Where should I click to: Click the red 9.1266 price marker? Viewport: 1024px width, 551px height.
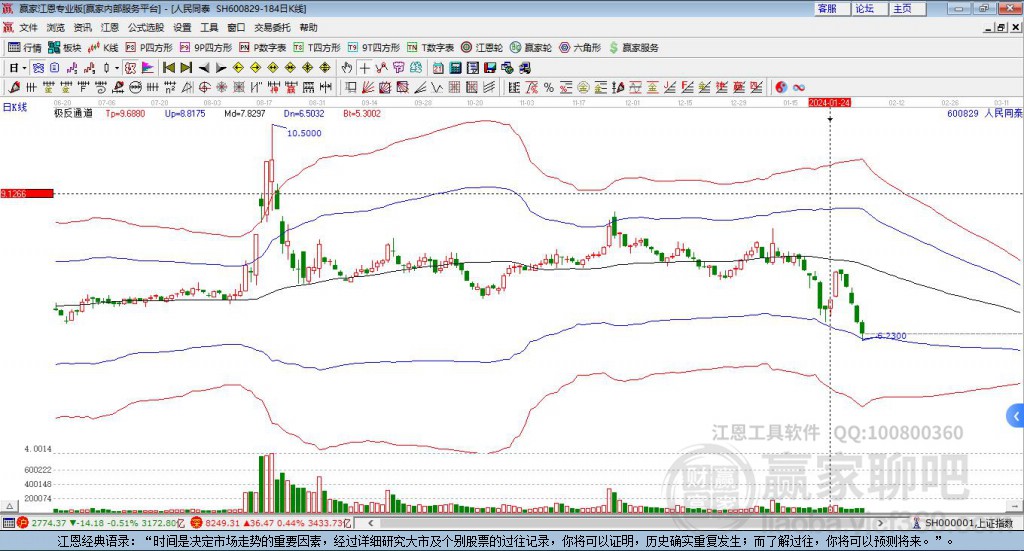[27, 193]
